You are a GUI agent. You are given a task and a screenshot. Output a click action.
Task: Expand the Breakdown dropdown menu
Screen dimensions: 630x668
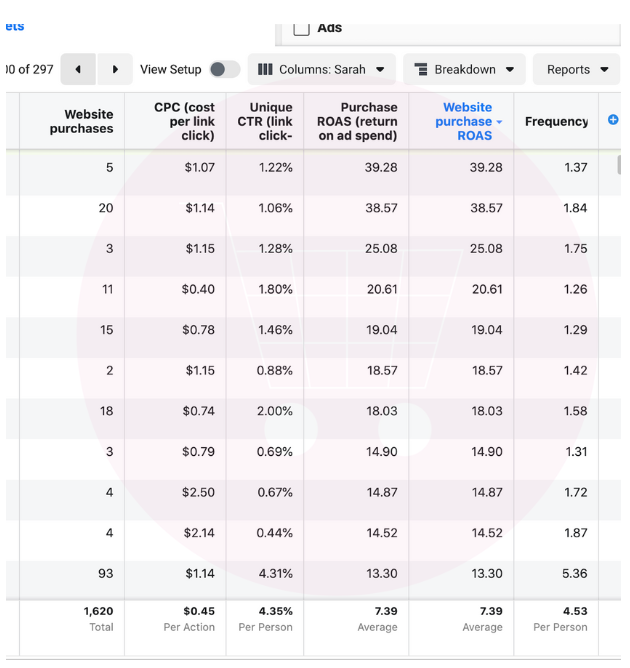pos(464,69)
